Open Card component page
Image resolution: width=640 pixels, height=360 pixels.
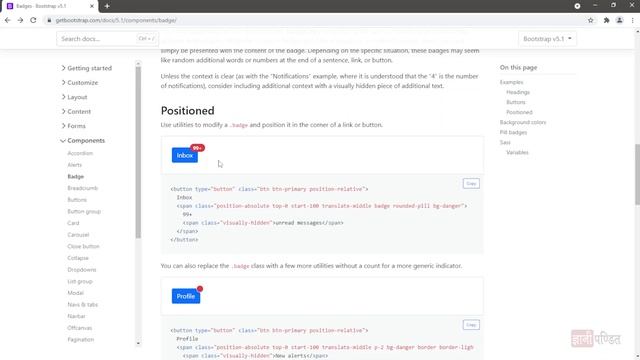(73, 223)
